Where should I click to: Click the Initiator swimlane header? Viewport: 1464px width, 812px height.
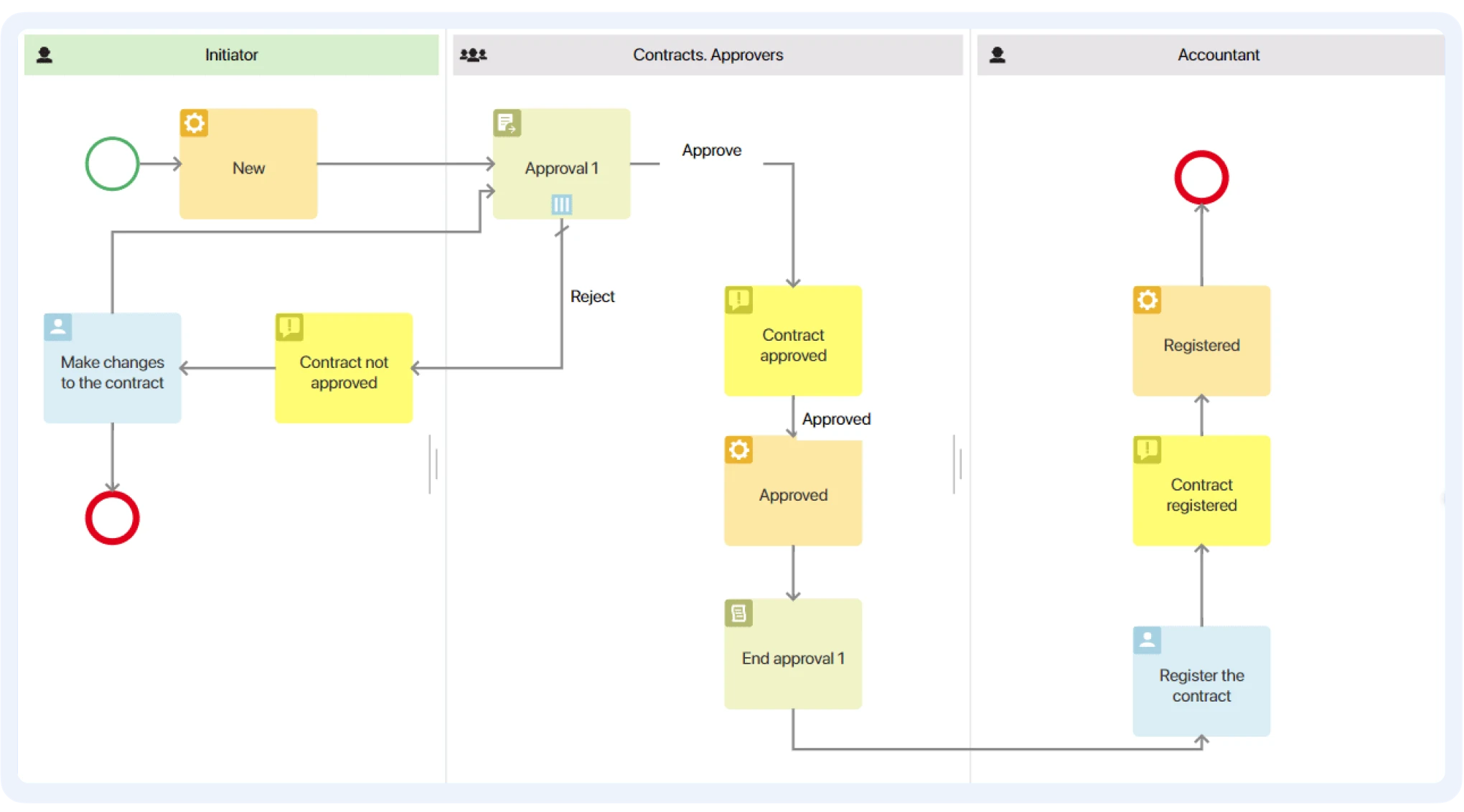click(231, 55)
